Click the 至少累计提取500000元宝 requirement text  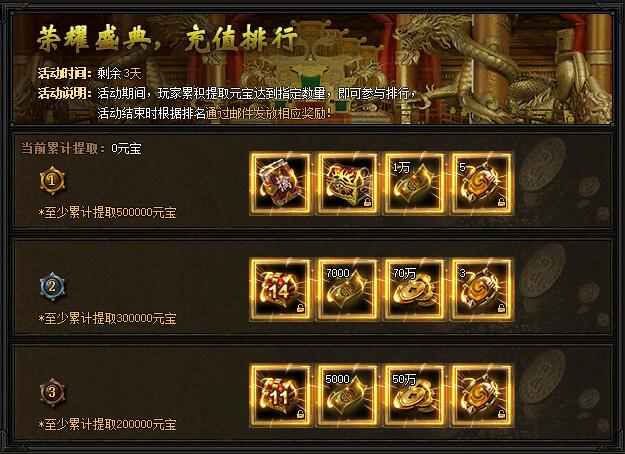[x=108, y=212]
